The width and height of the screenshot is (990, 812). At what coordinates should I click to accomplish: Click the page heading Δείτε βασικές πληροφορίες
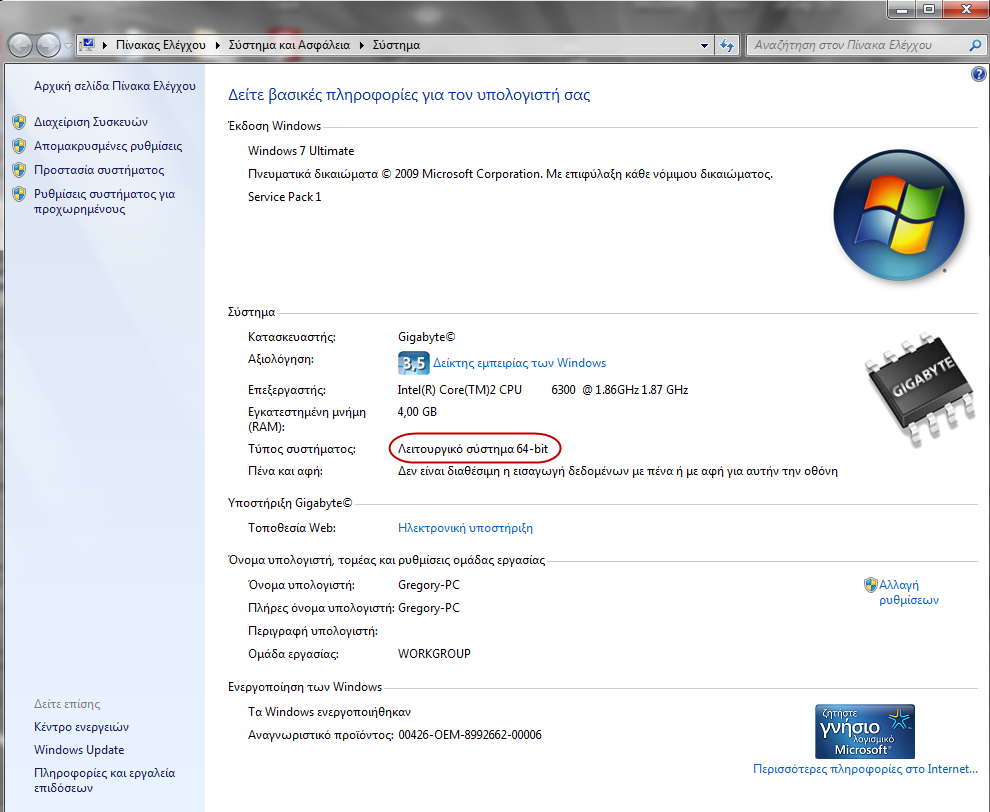click(409, 95)
